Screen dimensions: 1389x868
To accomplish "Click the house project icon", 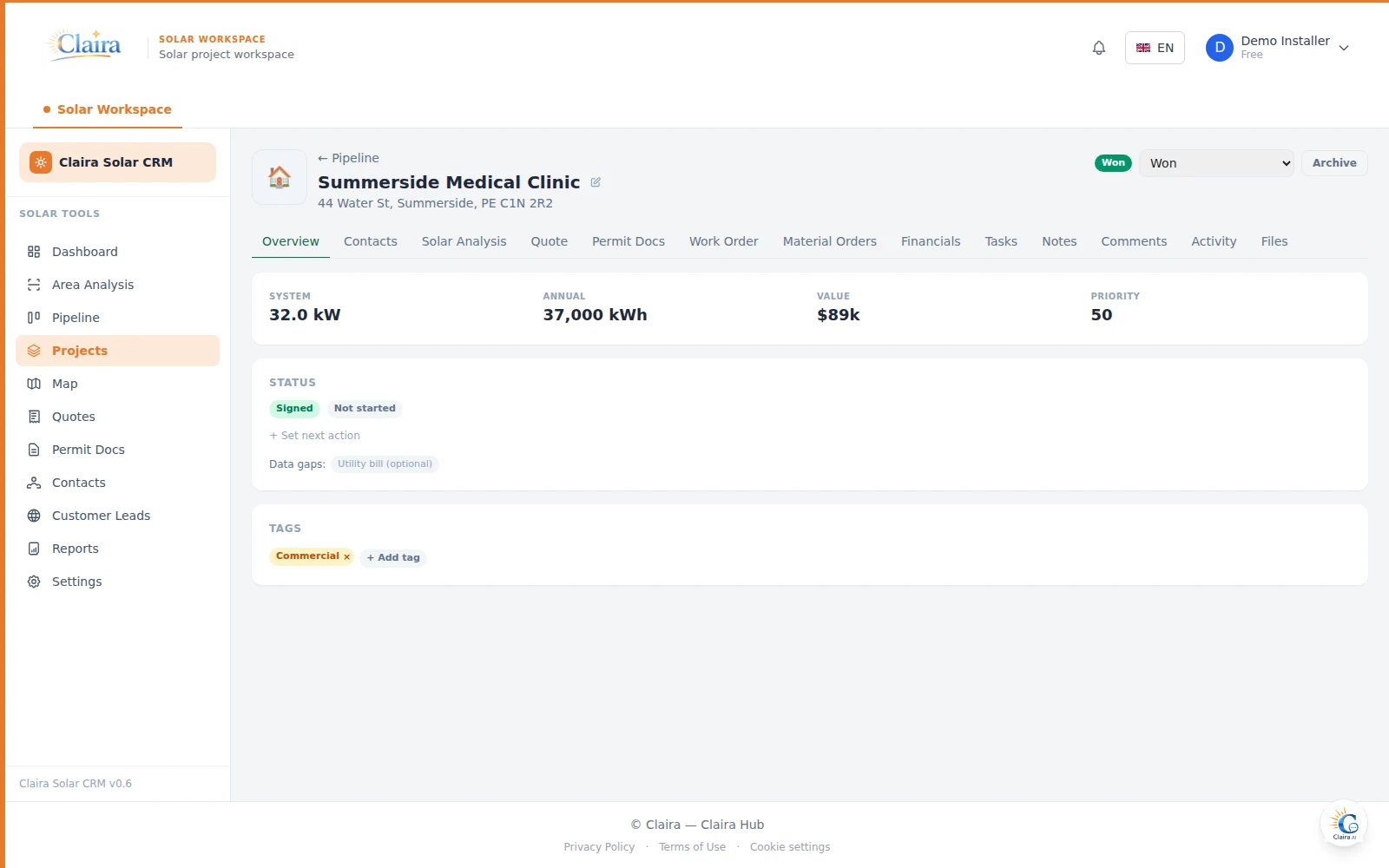I will pyautogui.click(x=280, y=177).
